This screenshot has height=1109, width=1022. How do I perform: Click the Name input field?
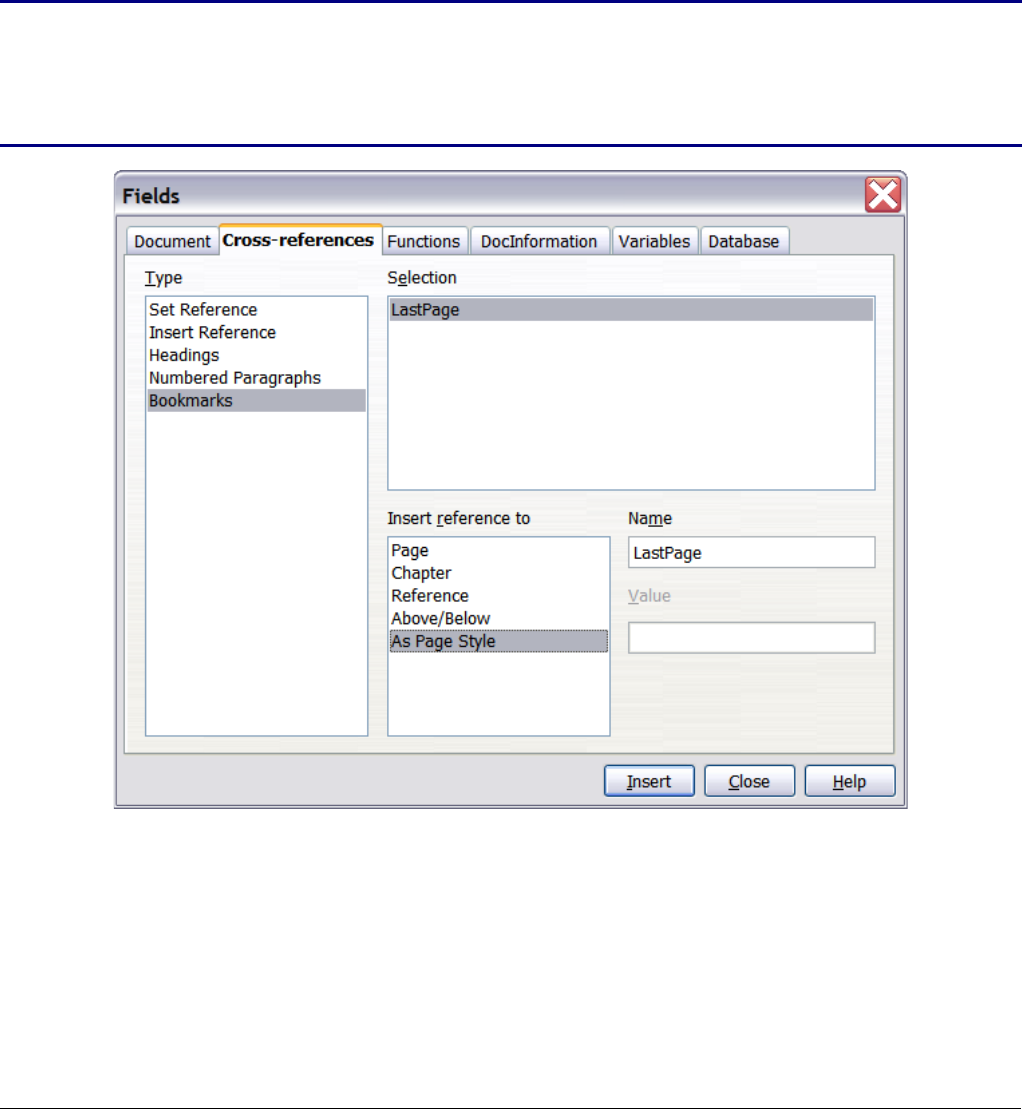tap(751, 552)
